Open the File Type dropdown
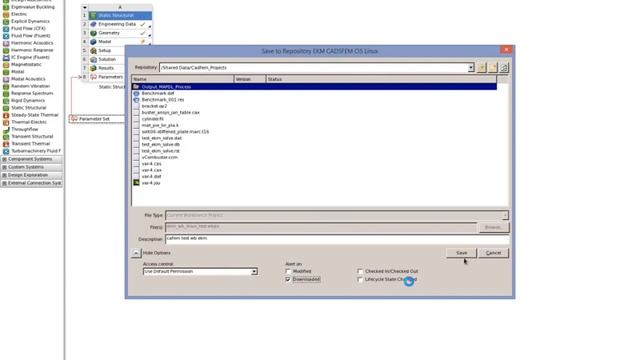The height and width of the screenshot is (360, 640). [505, 215]
